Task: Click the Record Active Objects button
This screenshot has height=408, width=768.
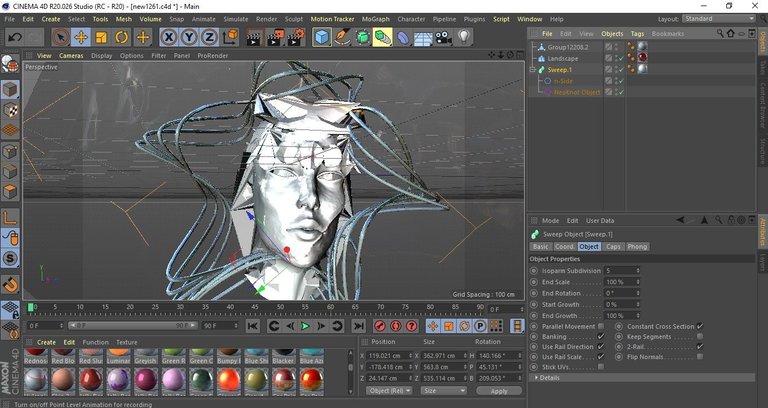Action: (380, 326)
